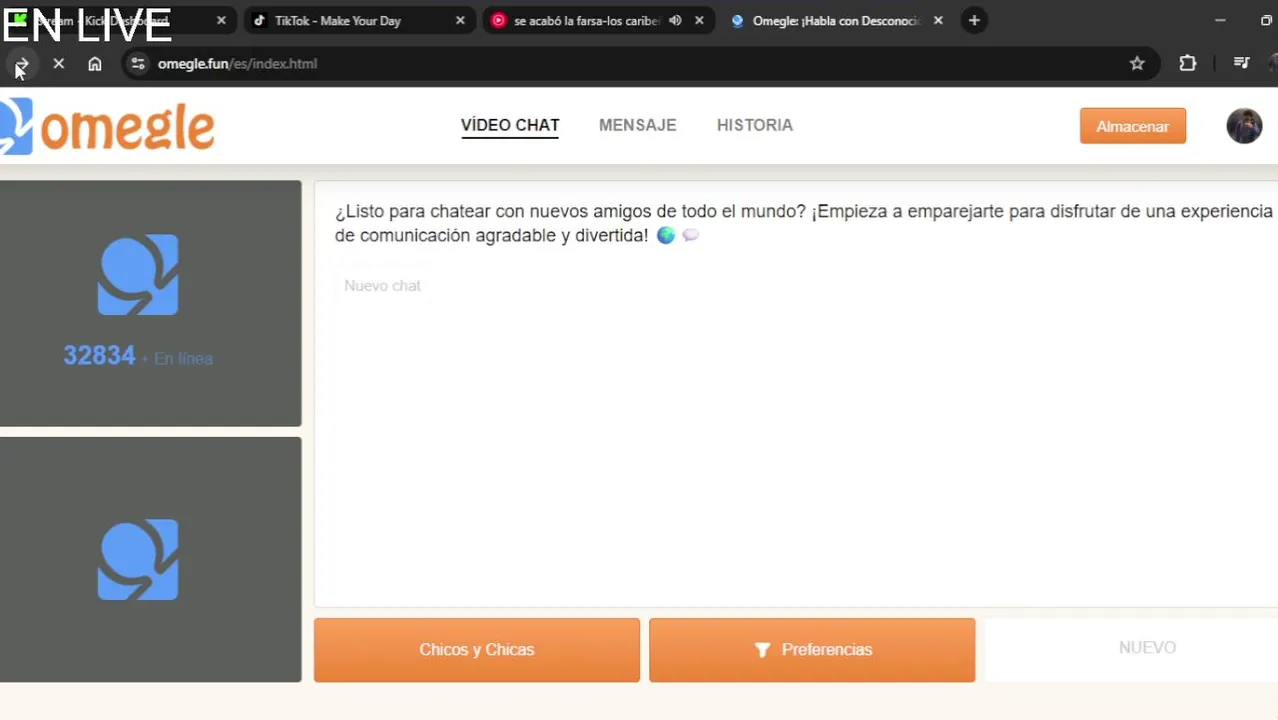Viewport: 1278px width, 720px height.
Task: Open the Chicos y Chicas gender selector
Action: pos(477,650)
